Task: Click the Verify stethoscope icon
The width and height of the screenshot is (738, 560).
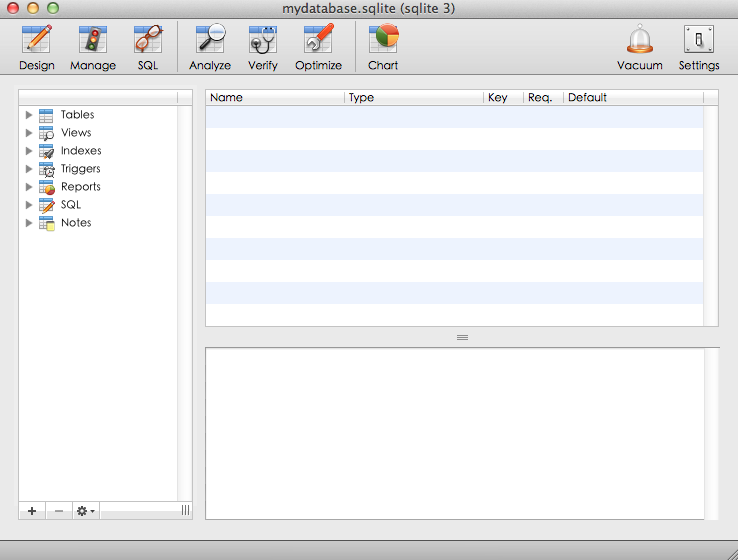Action: (263, 40)
